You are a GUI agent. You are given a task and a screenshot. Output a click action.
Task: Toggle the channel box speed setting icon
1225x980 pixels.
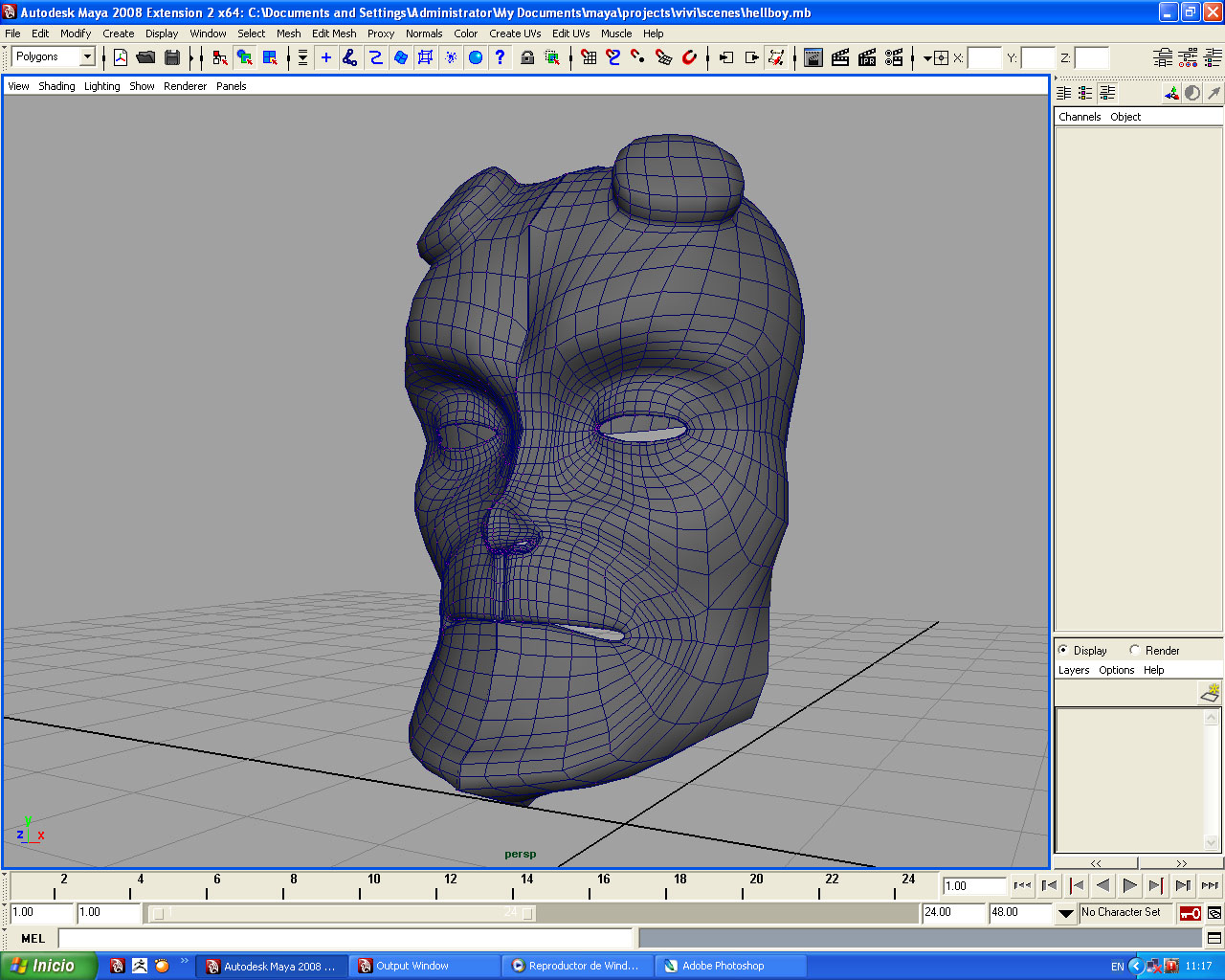click(1192, 93)
